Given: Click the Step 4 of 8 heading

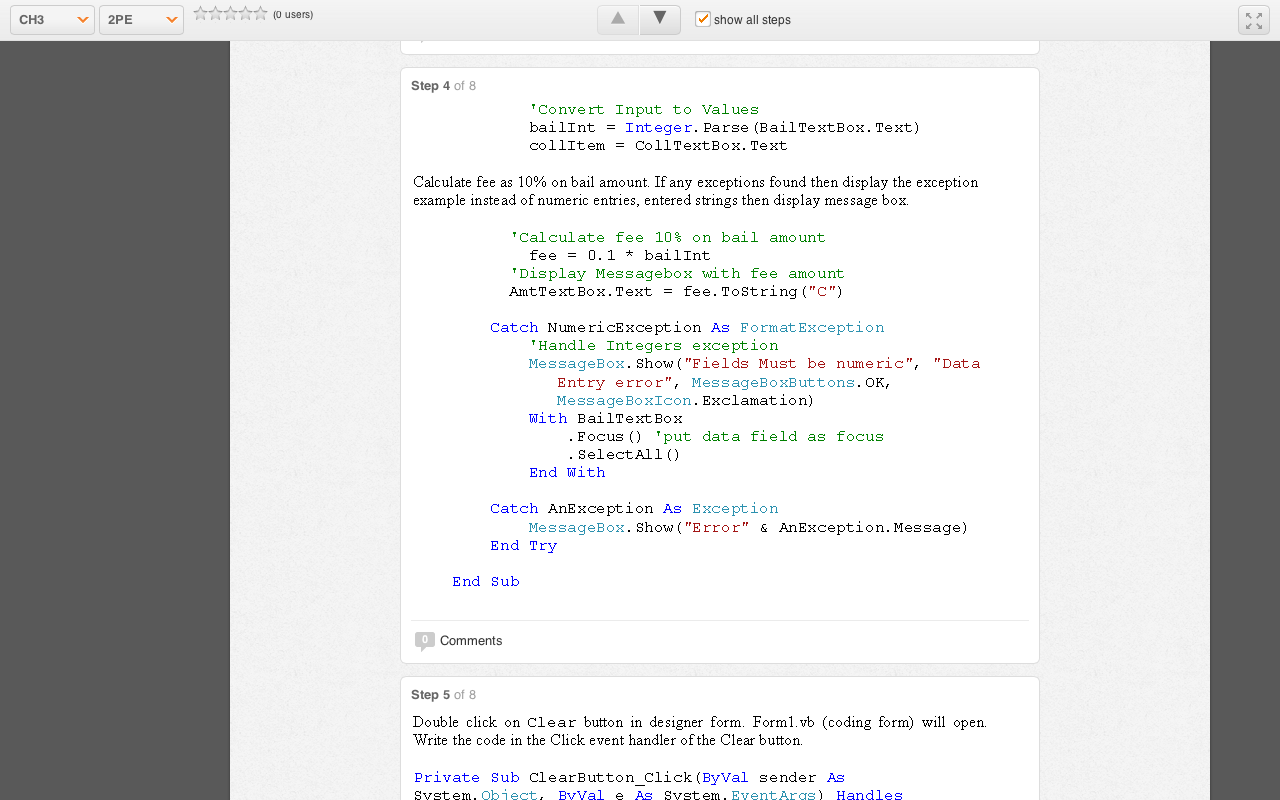Looking at the screenshot, I should (443, 86).
